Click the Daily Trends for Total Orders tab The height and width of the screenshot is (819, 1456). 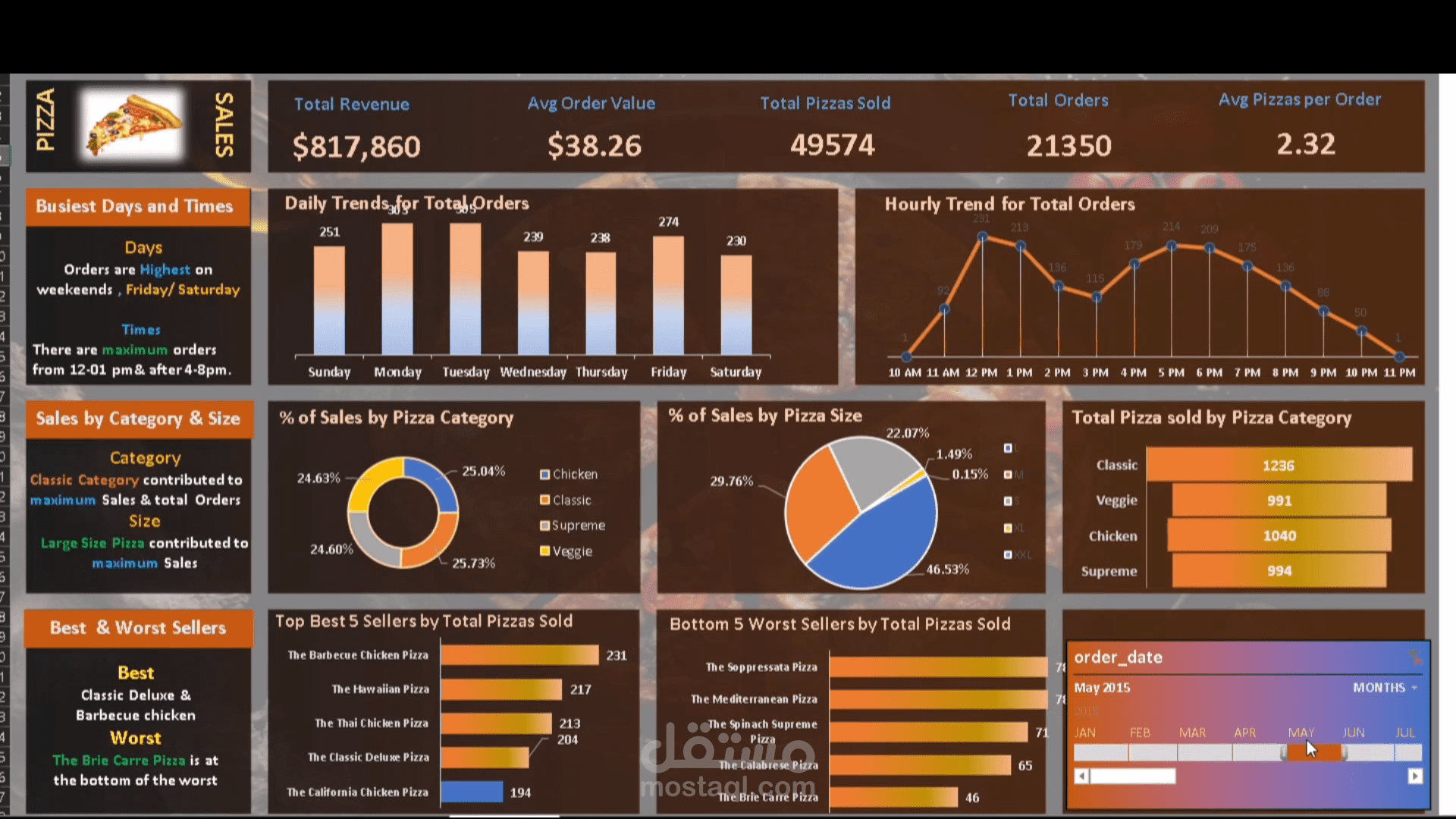pyautogui.click(x=406, y=203)
